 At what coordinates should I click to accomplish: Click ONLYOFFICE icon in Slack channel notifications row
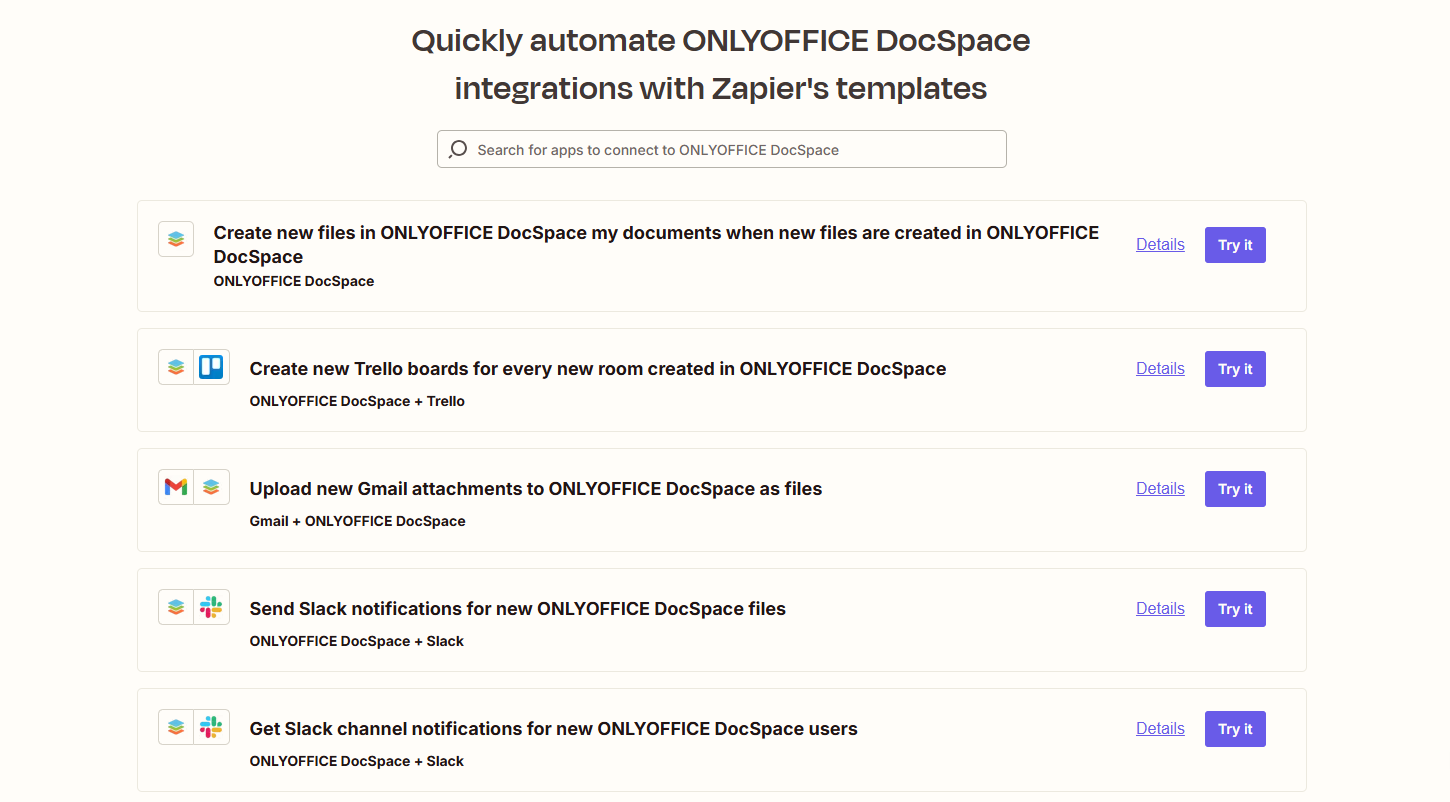[x=176, y=727]
